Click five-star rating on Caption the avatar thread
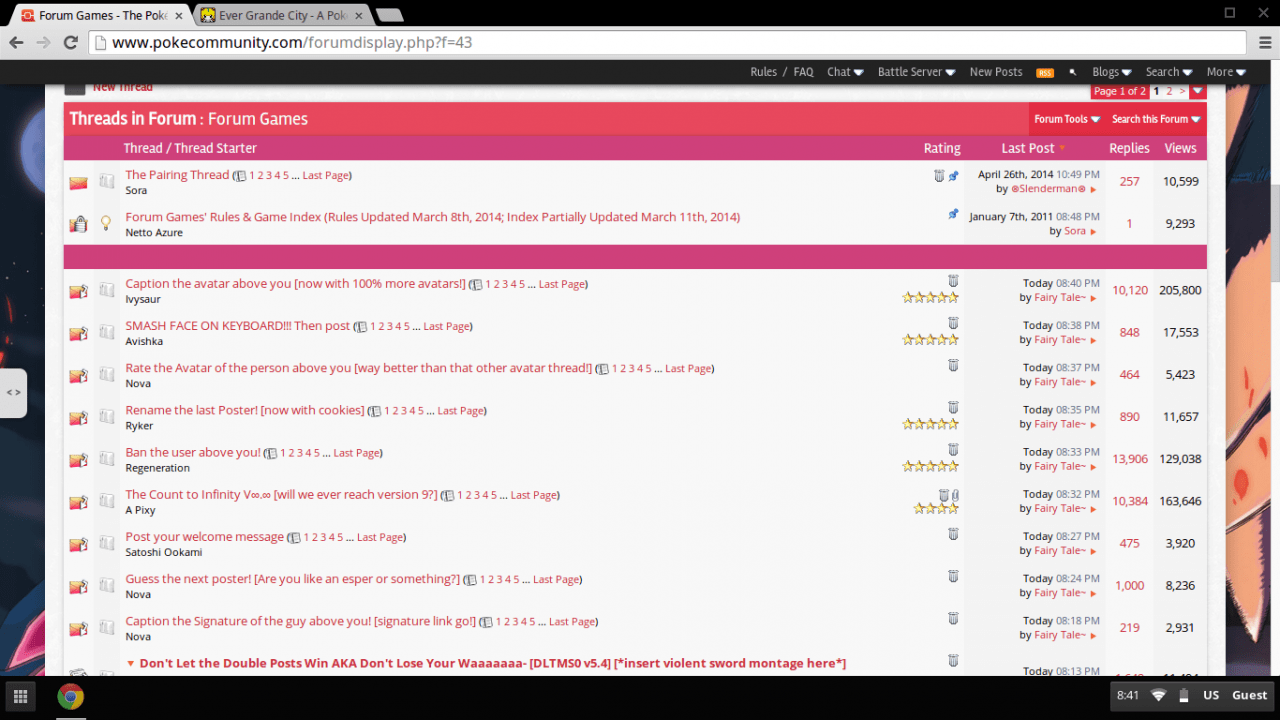1280x720 pixels. click(x=930, y=298)
